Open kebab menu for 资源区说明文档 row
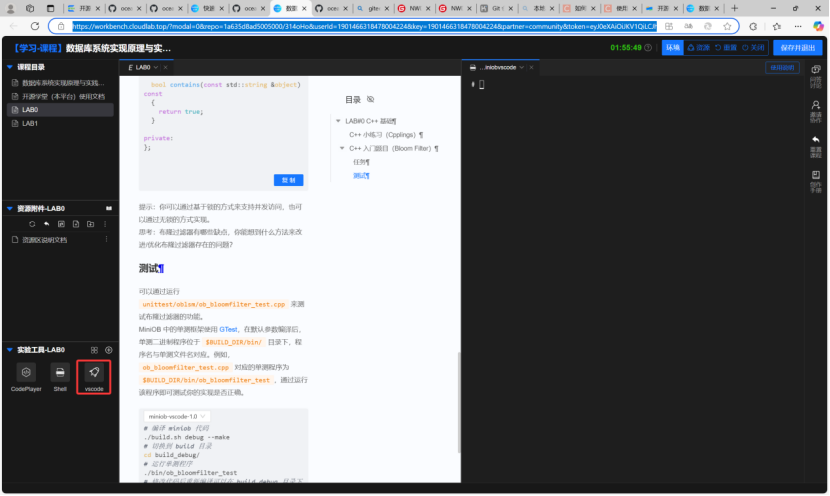This screenshot has height=496, width=830. click(106, 239)
